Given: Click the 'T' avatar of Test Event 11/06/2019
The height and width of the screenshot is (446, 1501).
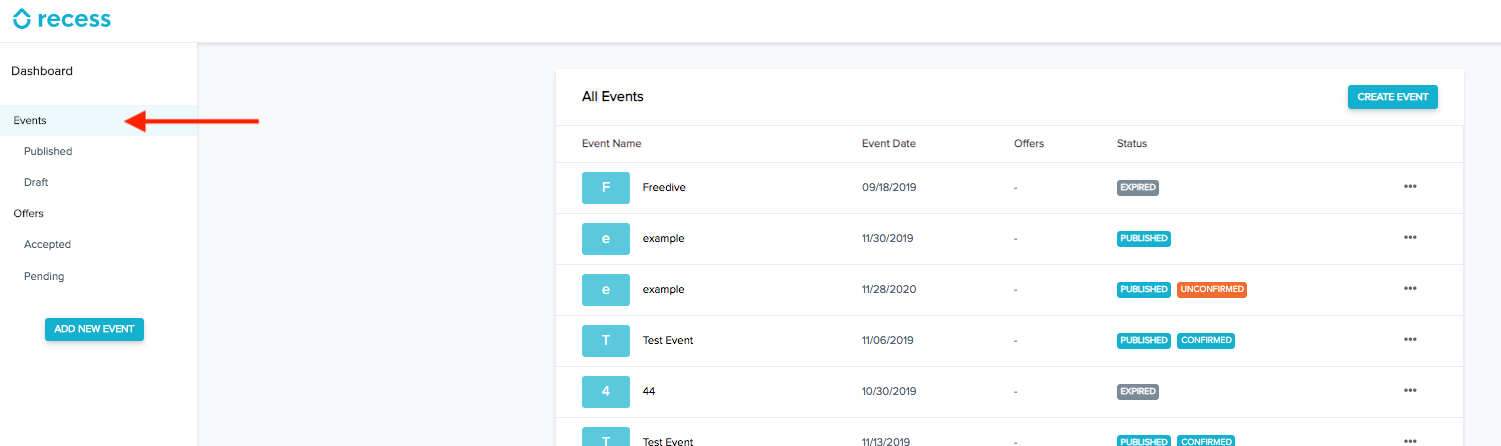Looking at the screenshot, I should coord(606,341).
